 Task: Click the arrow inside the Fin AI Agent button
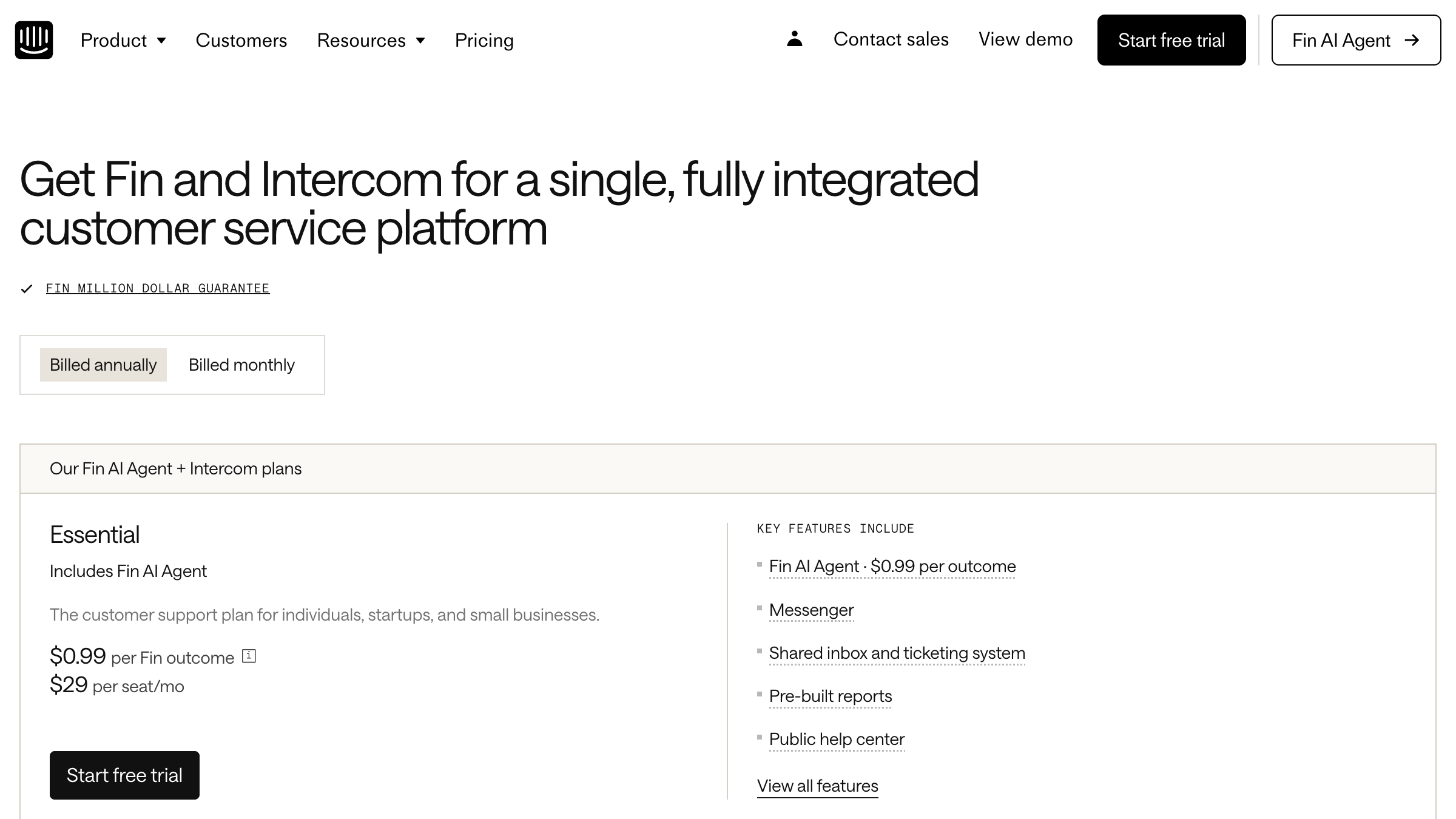[1412, 41]
